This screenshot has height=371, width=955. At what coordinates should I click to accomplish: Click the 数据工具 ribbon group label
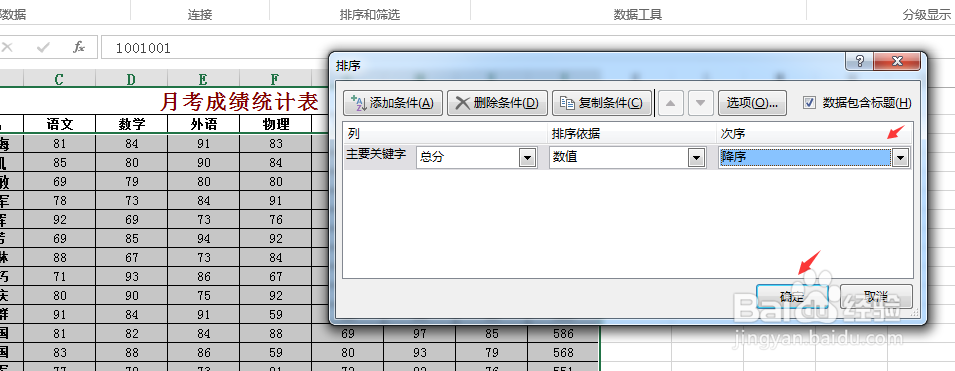(638, 15)
